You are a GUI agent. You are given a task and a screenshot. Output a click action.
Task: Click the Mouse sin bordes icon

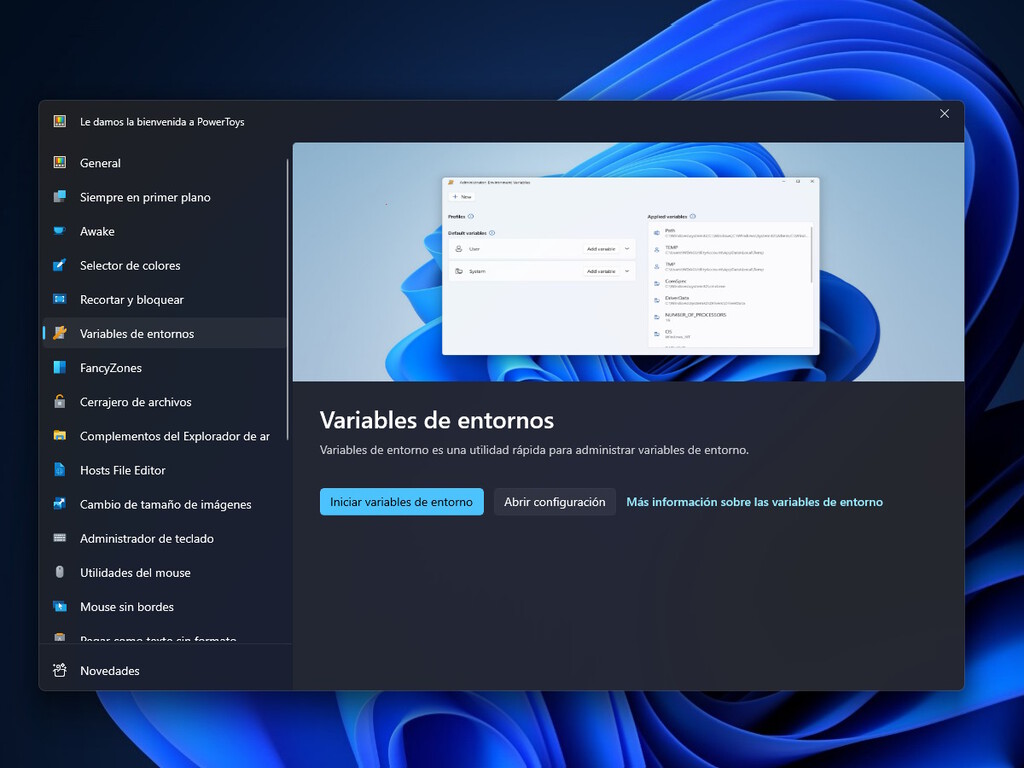point(59,606)
